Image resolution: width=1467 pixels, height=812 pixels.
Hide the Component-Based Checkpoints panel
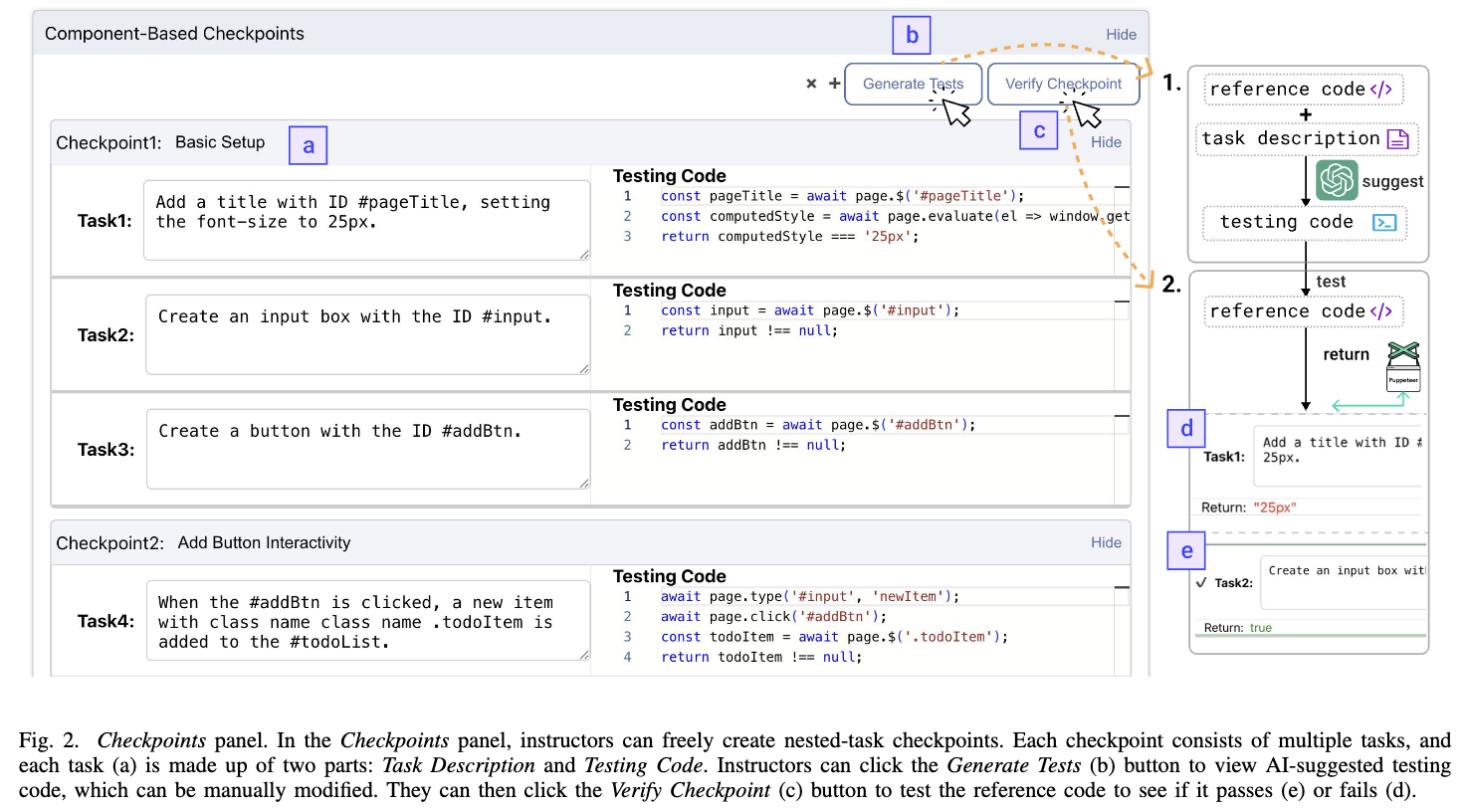[1121, 35]
